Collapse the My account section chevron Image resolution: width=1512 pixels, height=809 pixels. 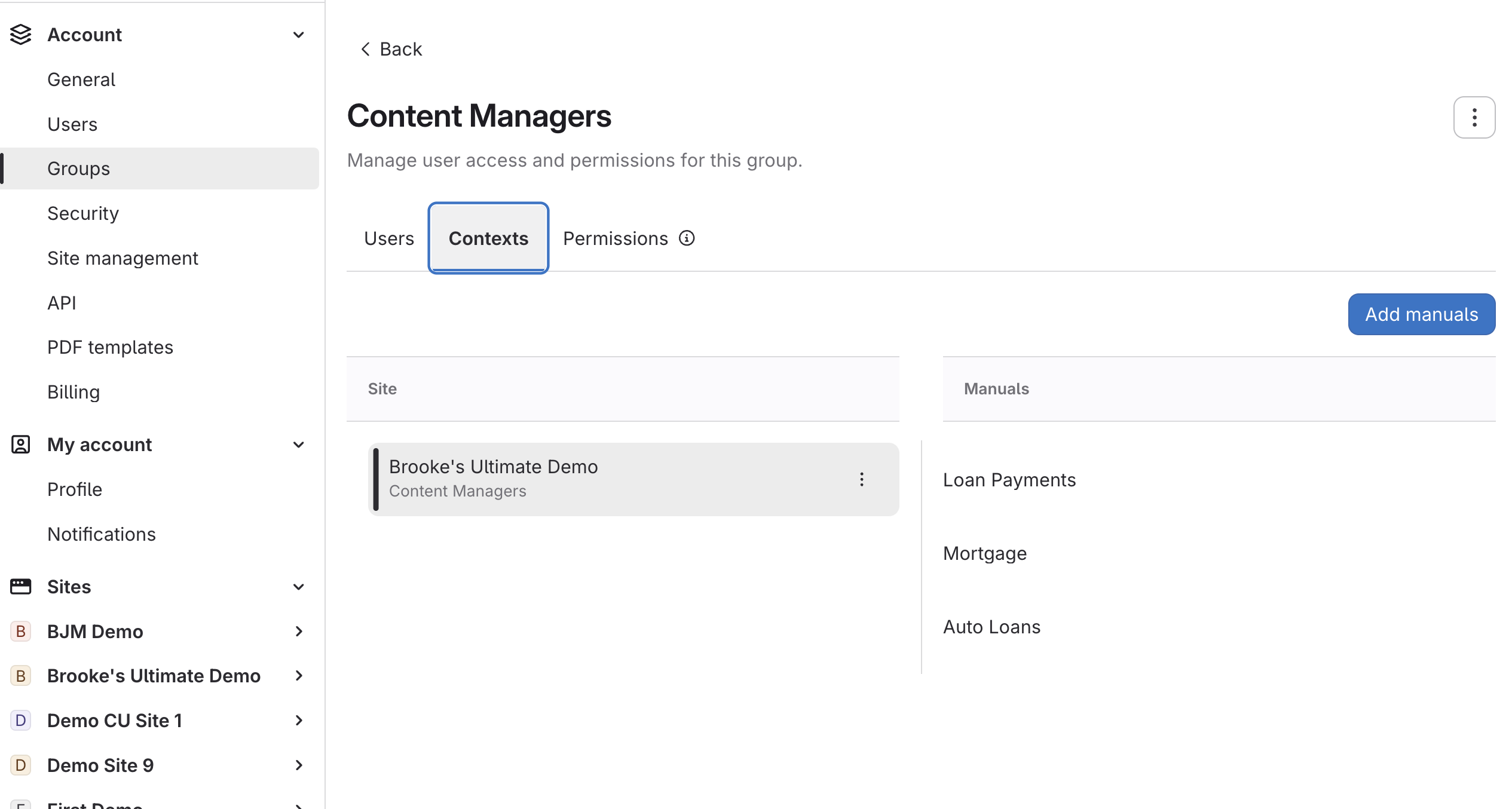[299, 445]
